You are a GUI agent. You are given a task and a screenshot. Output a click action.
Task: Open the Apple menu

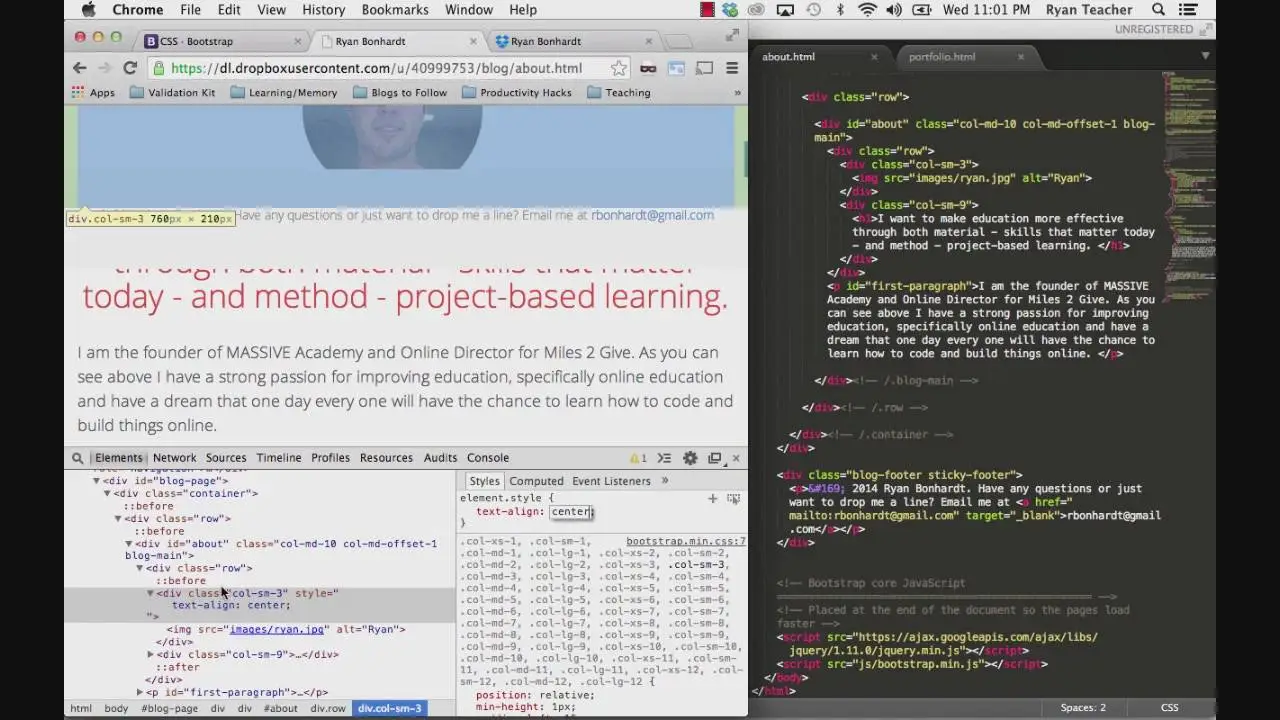pos(88,10)
